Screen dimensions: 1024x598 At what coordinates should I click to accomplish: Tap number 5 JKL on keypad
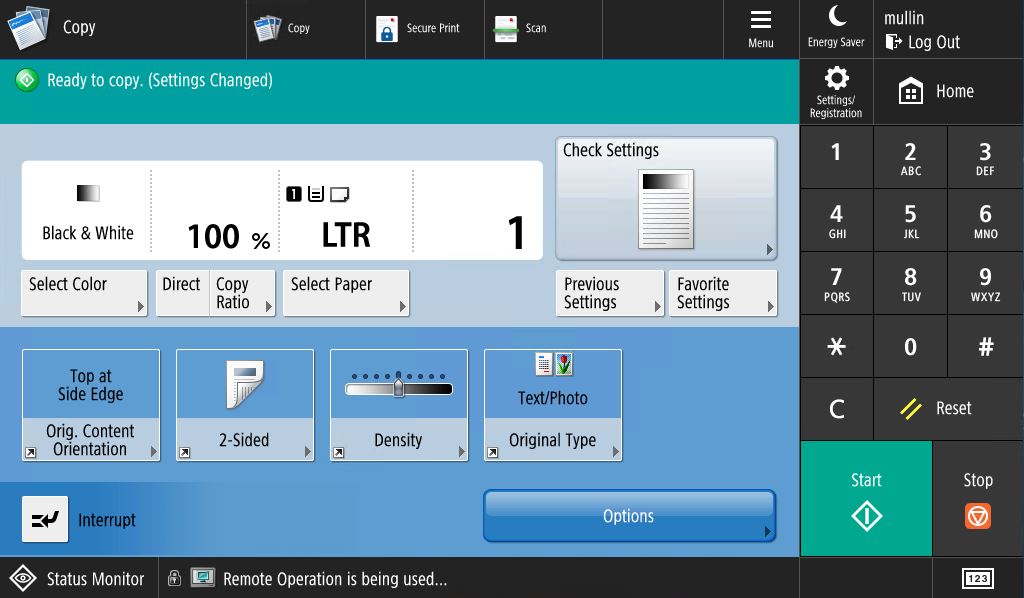pyautogui.click(x=910, y=221)
